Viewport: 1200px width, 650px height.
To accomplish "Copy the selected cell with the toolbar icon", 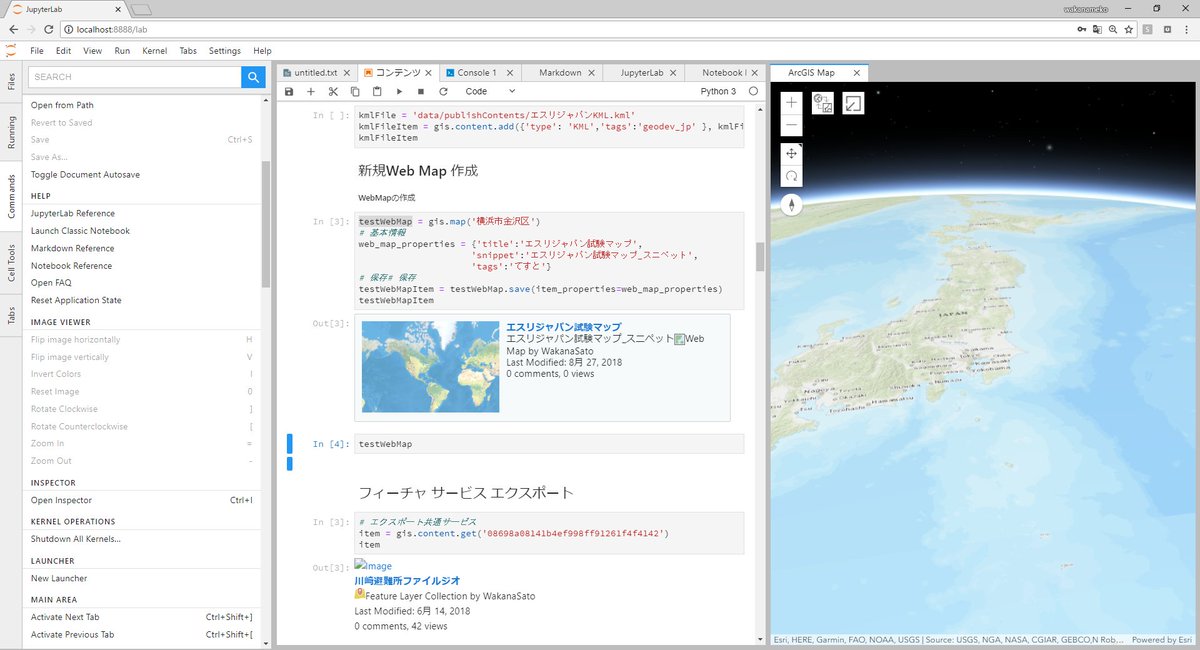I will pos(355,91).
